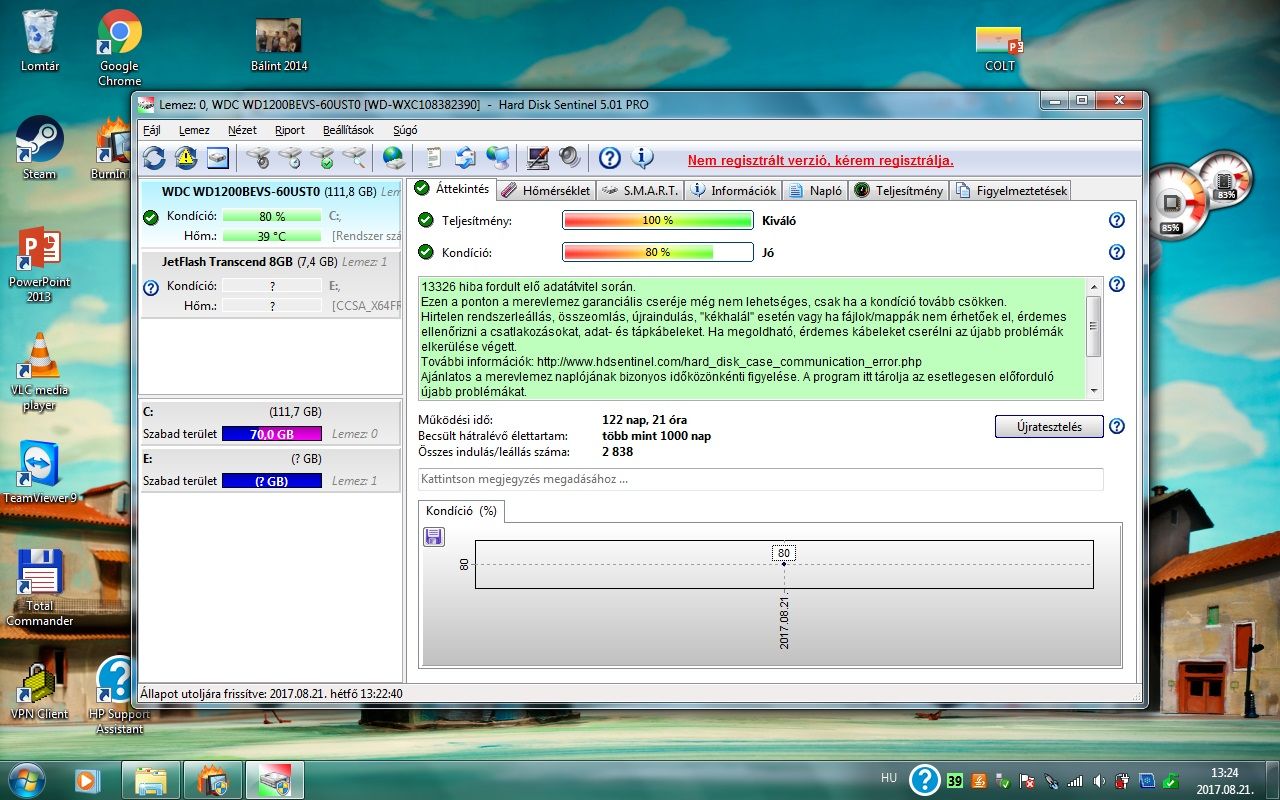The height and width of the screenshot is (800, 1280).
Task: Click the Total Commander desktop icon
Action: pos(40,588)
